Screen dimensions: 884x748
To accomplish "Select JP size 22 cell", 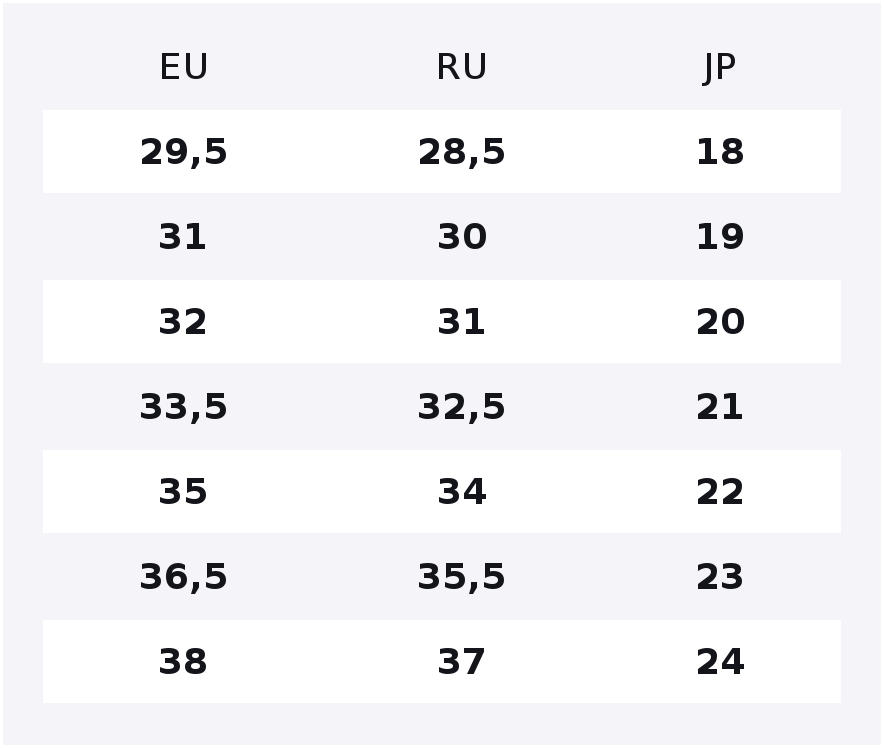I will tap(720, 492).
